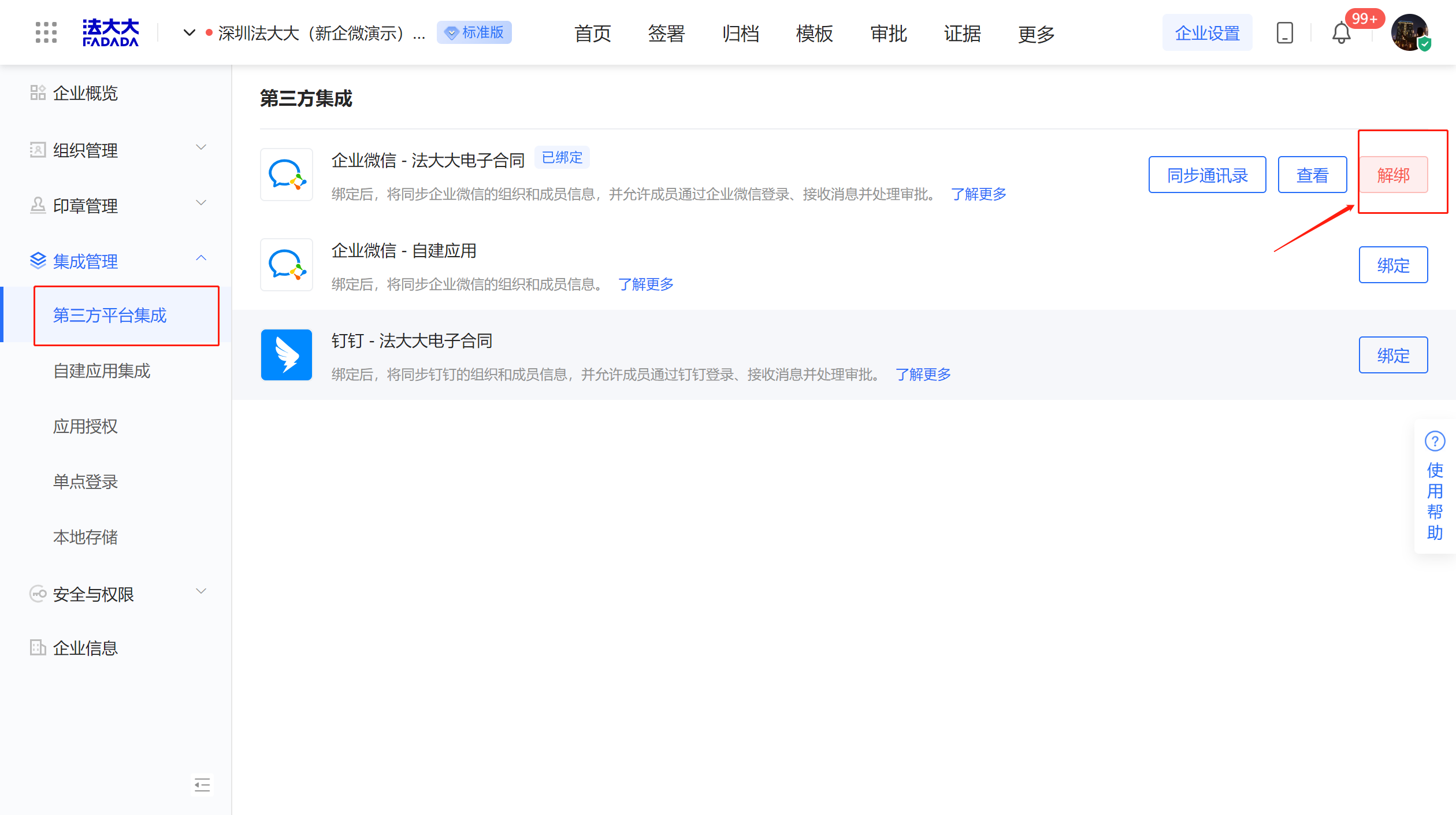Click the 企业微信 - 法大大电子合同 title
The width and height of the screenshot is (1456, 815).
tap(428, 160)
